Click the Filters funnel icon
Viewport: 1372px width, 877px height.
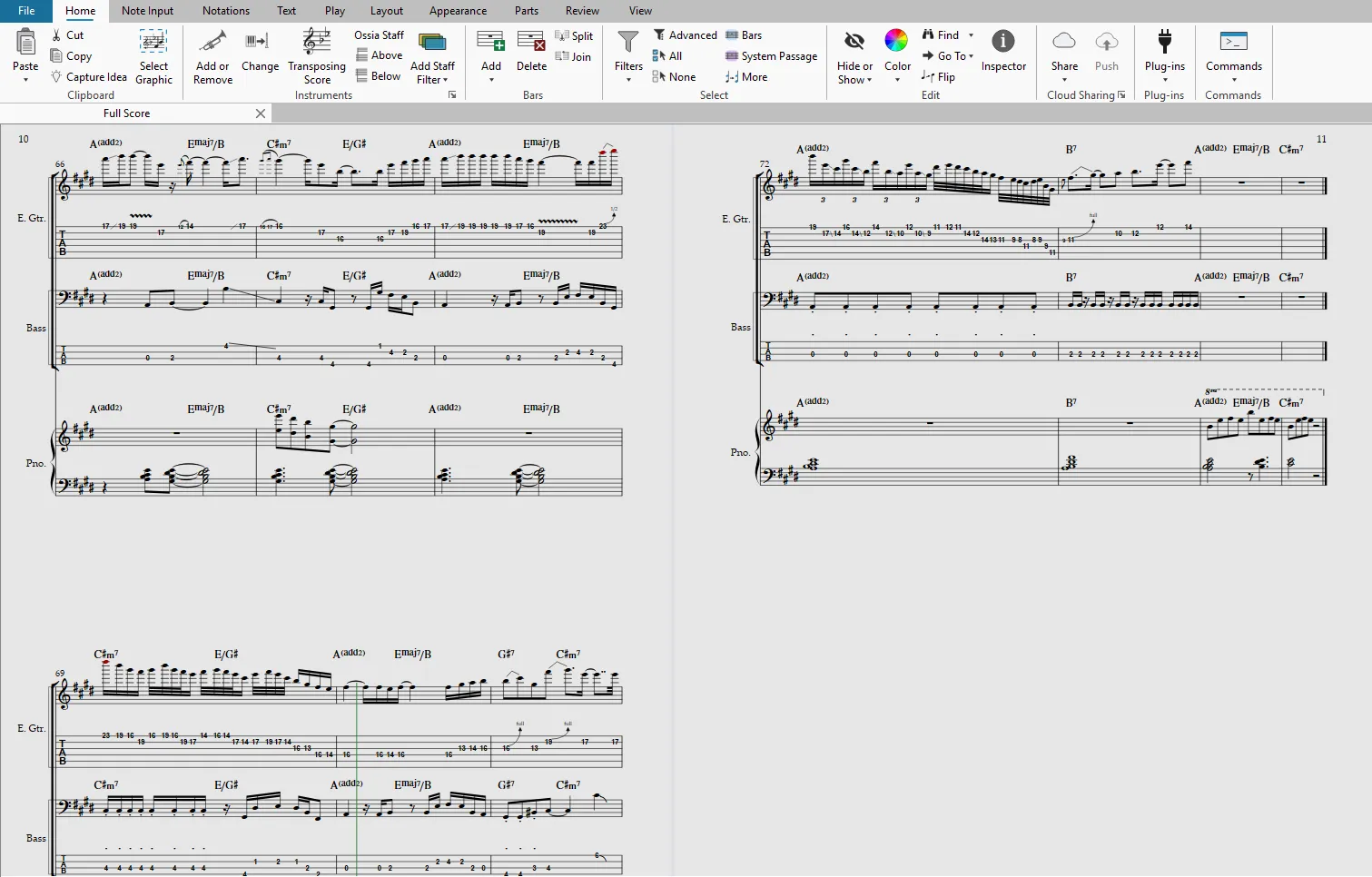coord(628,42)
